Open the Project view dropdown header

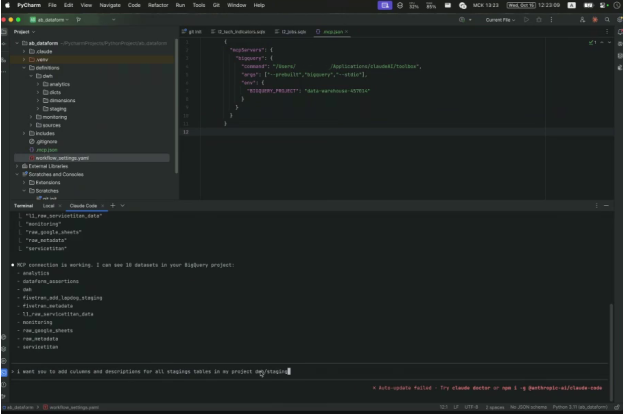click(x=24, y=31)
